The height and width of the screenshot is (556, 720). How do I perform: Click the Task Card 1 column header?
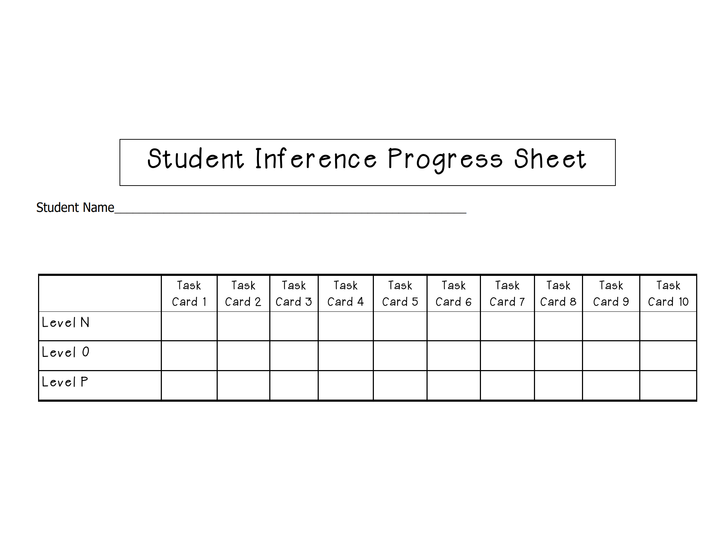(189, 293)
